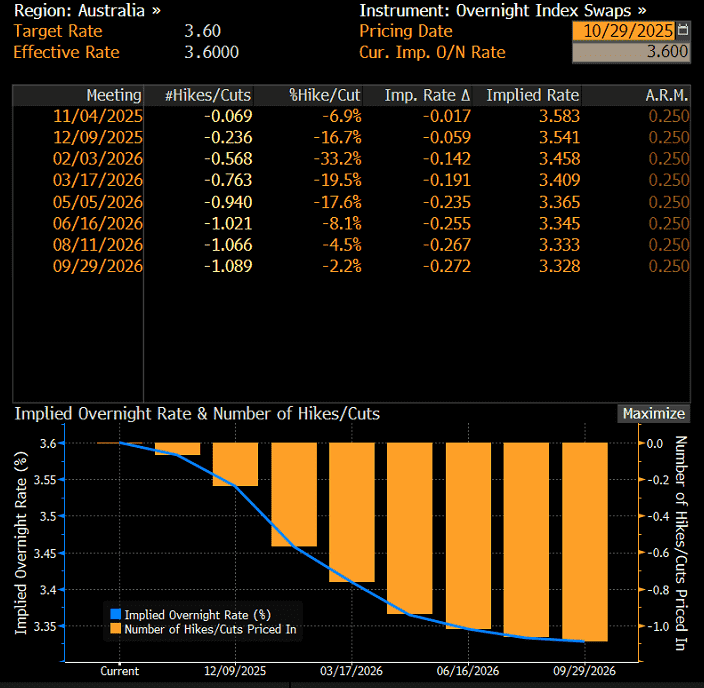Click the -33.2% hike/cut probability cell

pos(337,160)
